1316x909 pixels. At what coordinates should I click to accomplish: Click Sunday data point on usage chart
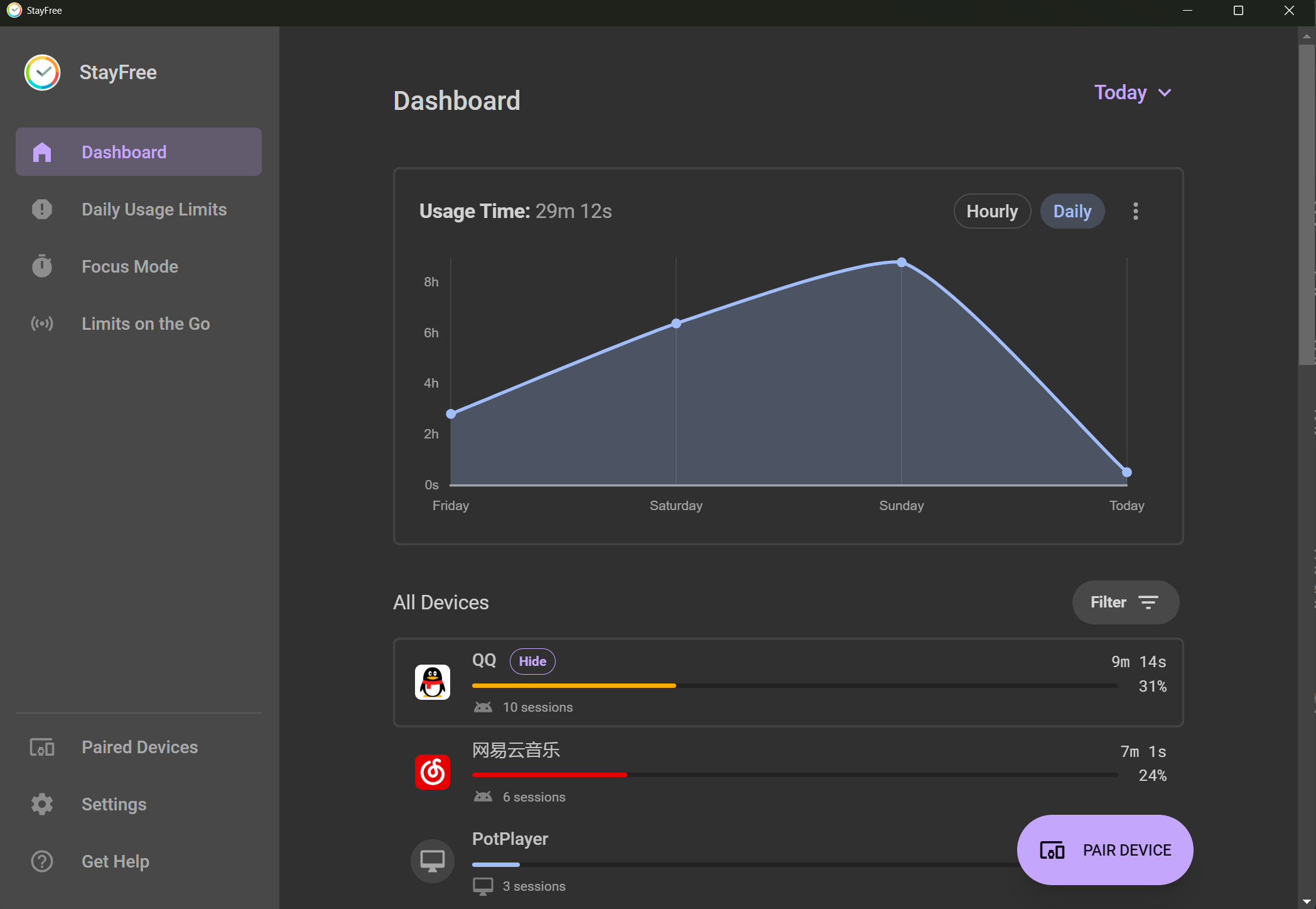tap(902, 262)
